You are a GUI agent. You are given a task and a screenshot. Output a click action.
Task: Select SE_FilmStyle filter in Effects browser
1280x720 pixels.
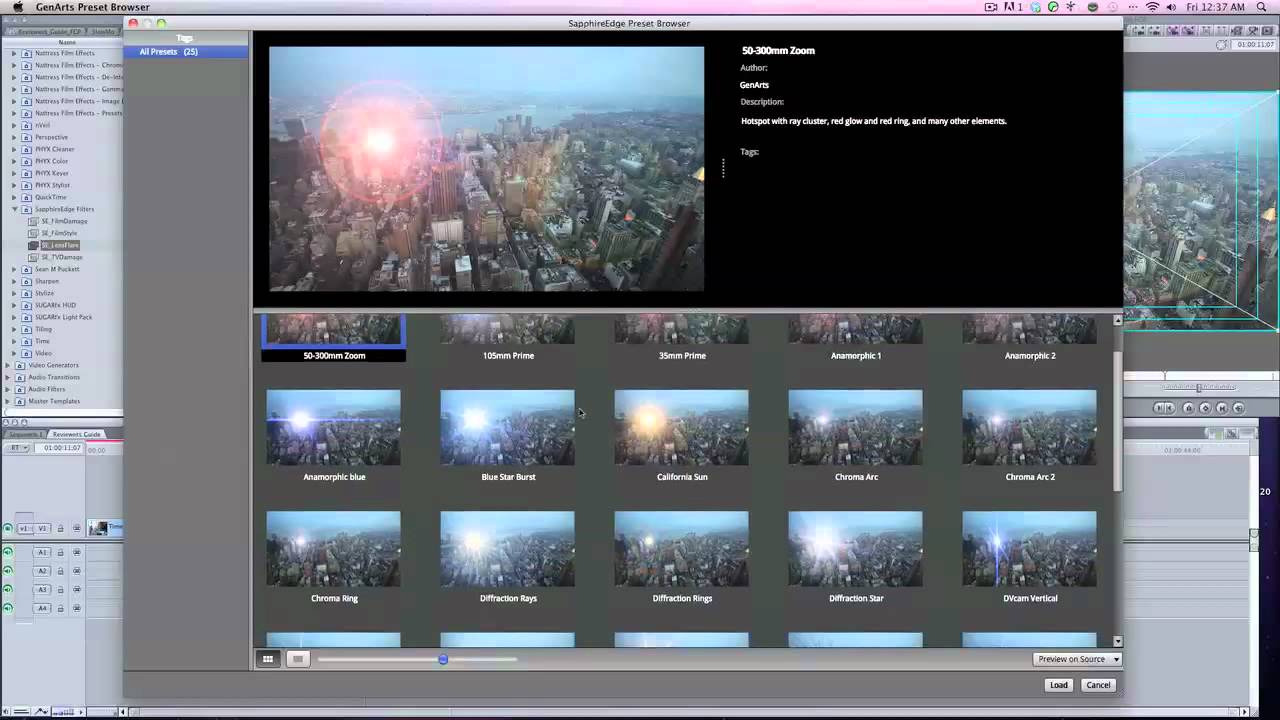click(x=59, y=233)
